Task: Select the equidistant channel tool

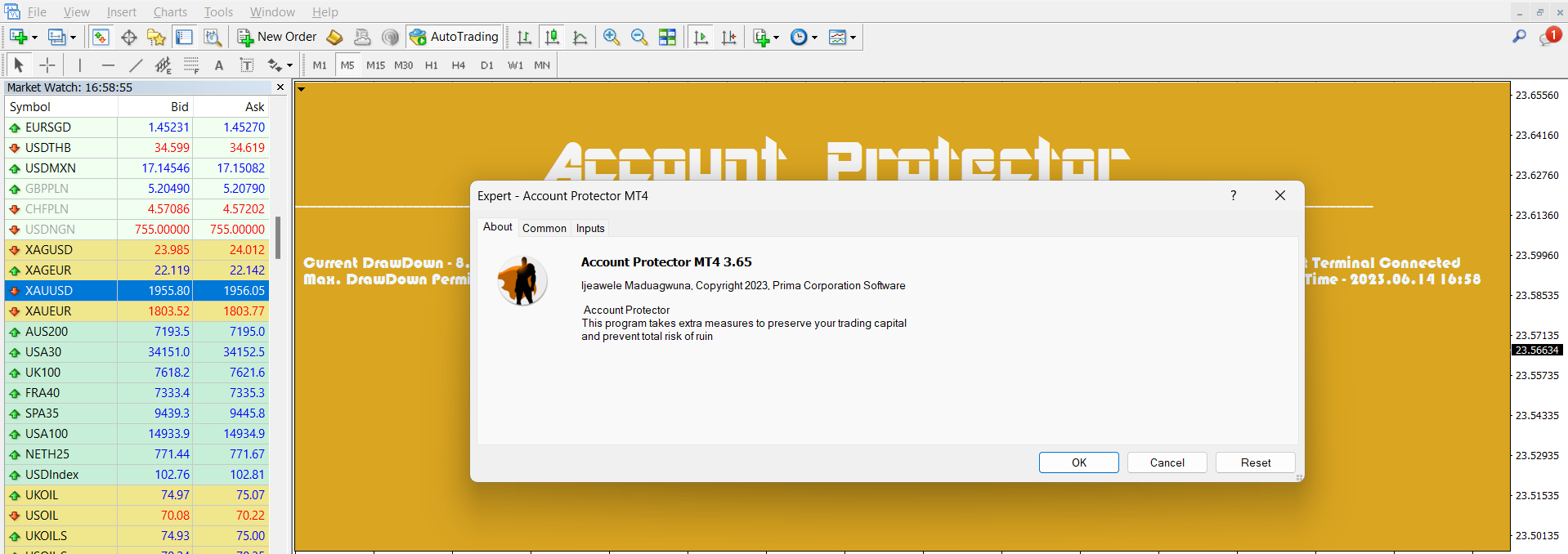Action: click(x=164, y=65)
